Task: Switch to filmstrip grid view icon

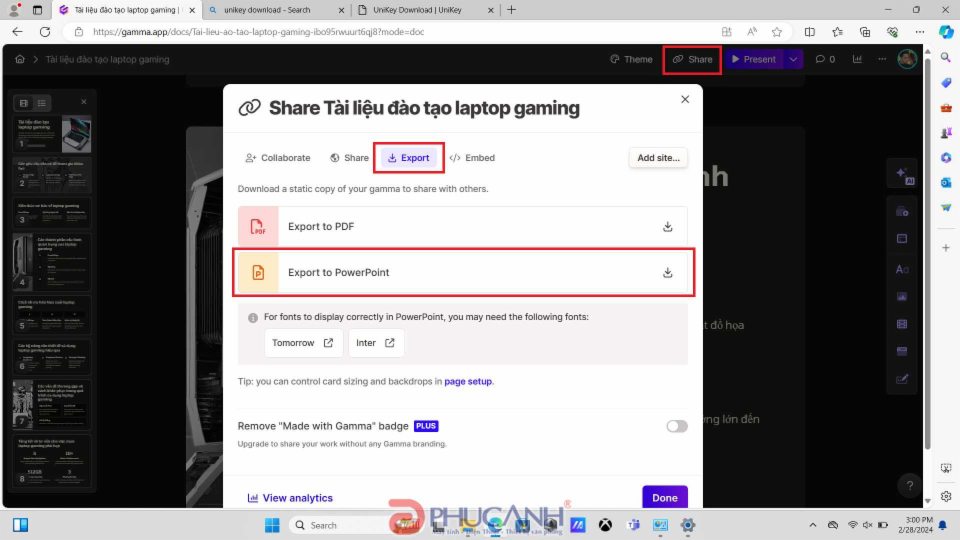Action: tap(24, 103)
